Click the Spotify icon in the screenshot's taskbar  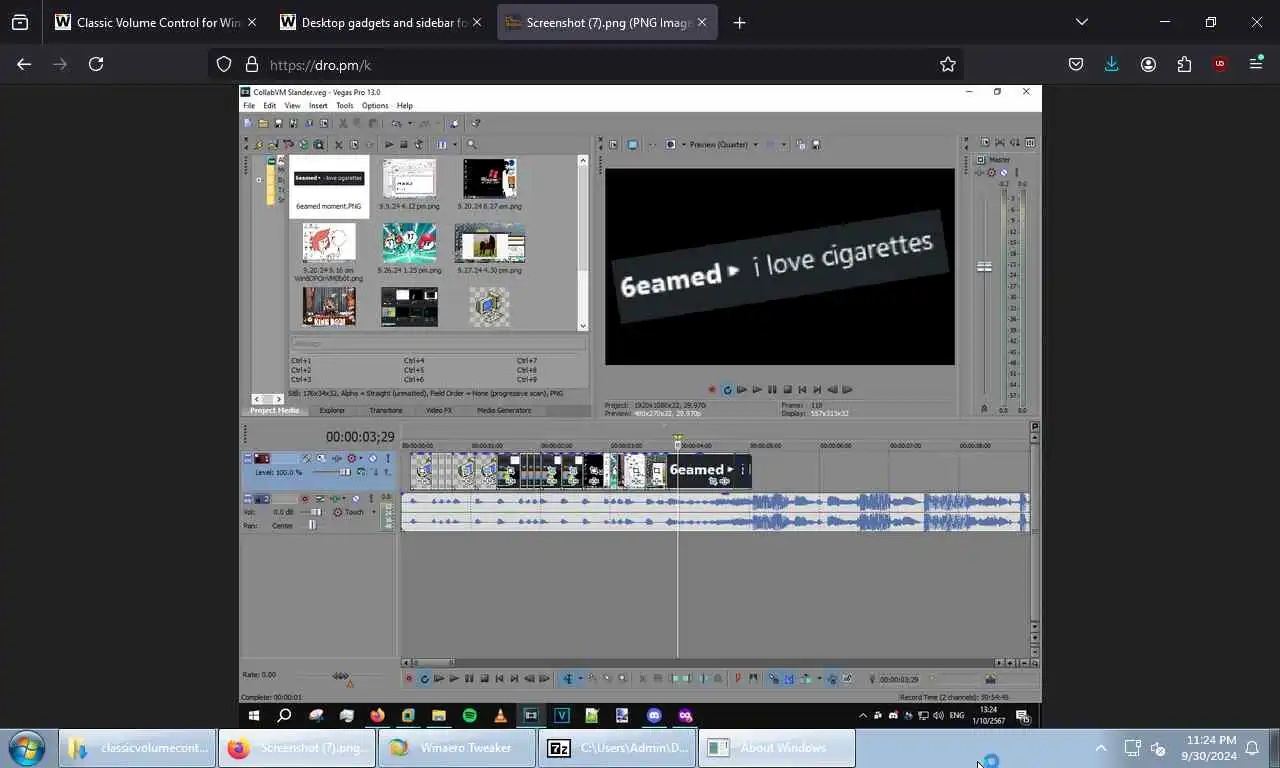click(469, 715)
